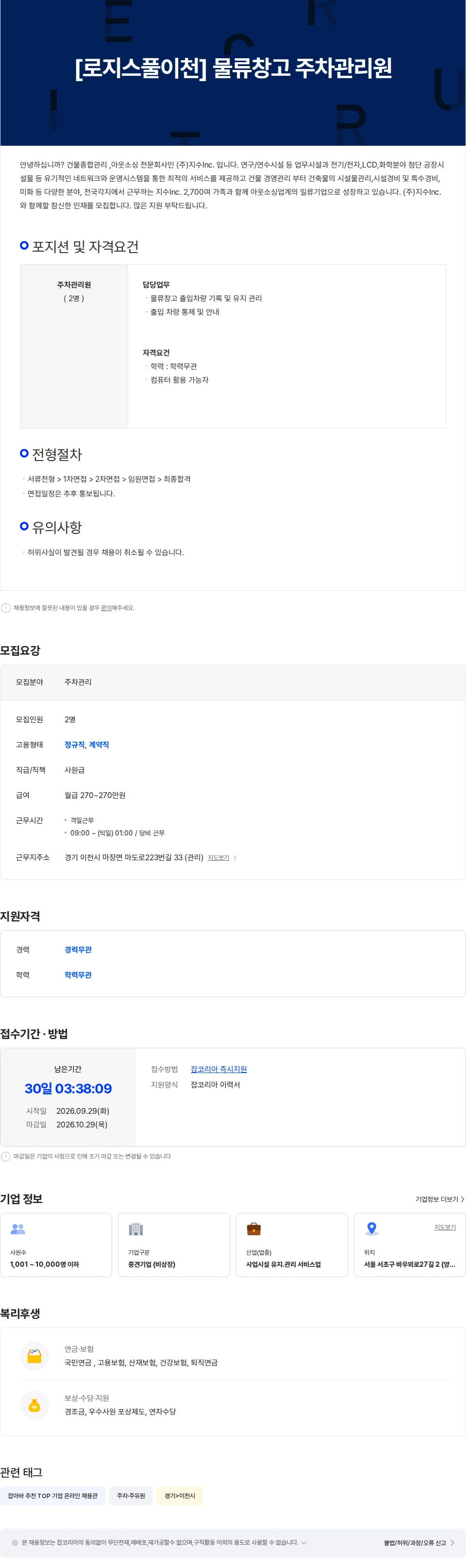Click the 보상·수당·지원 money bag icon
Viewport: 466px width, 1568px height.
(x=34, y=1405)
